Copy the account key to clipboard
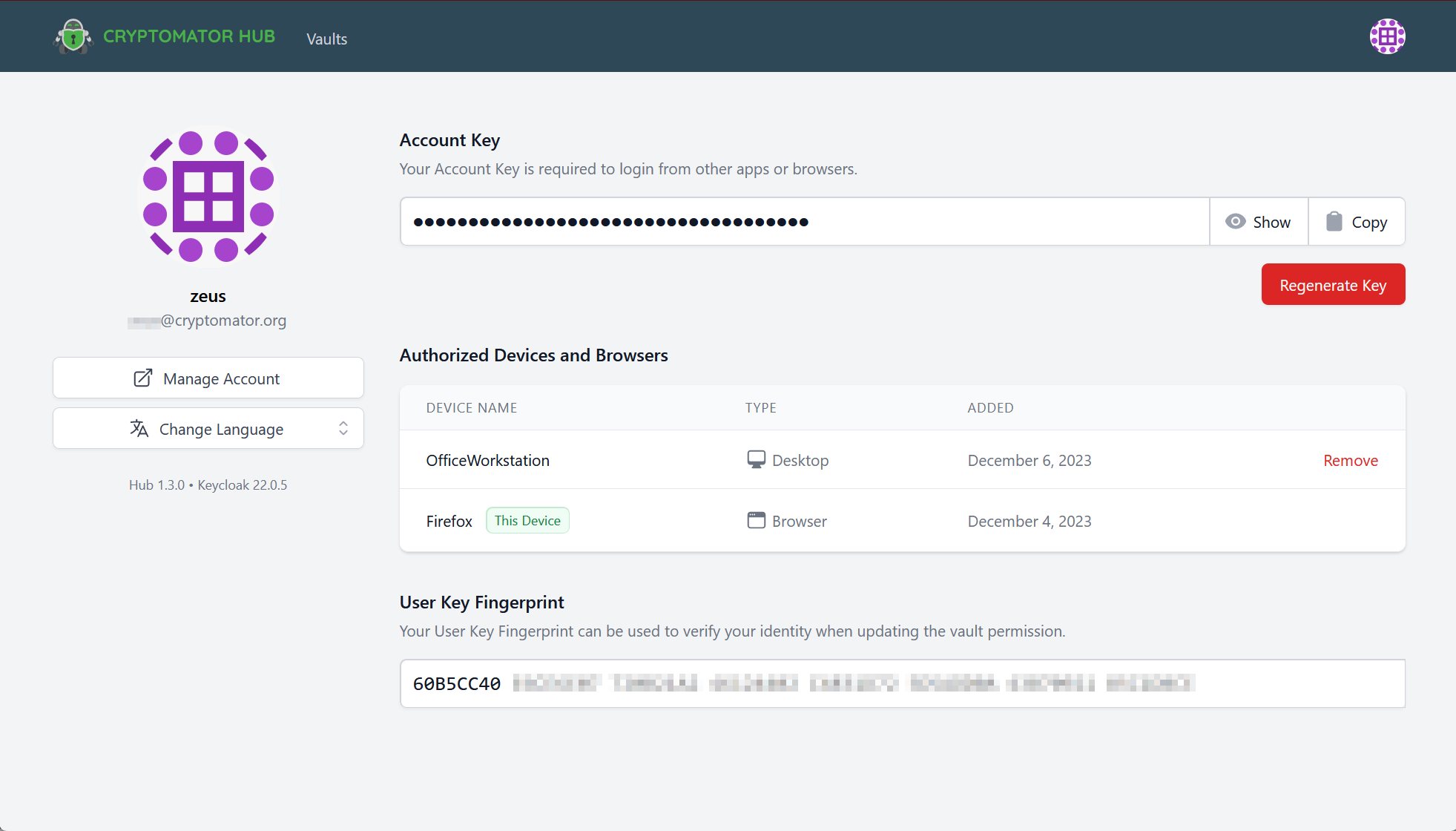The height and width of the screenshot is (831, 1456). tap(1356, 222)
